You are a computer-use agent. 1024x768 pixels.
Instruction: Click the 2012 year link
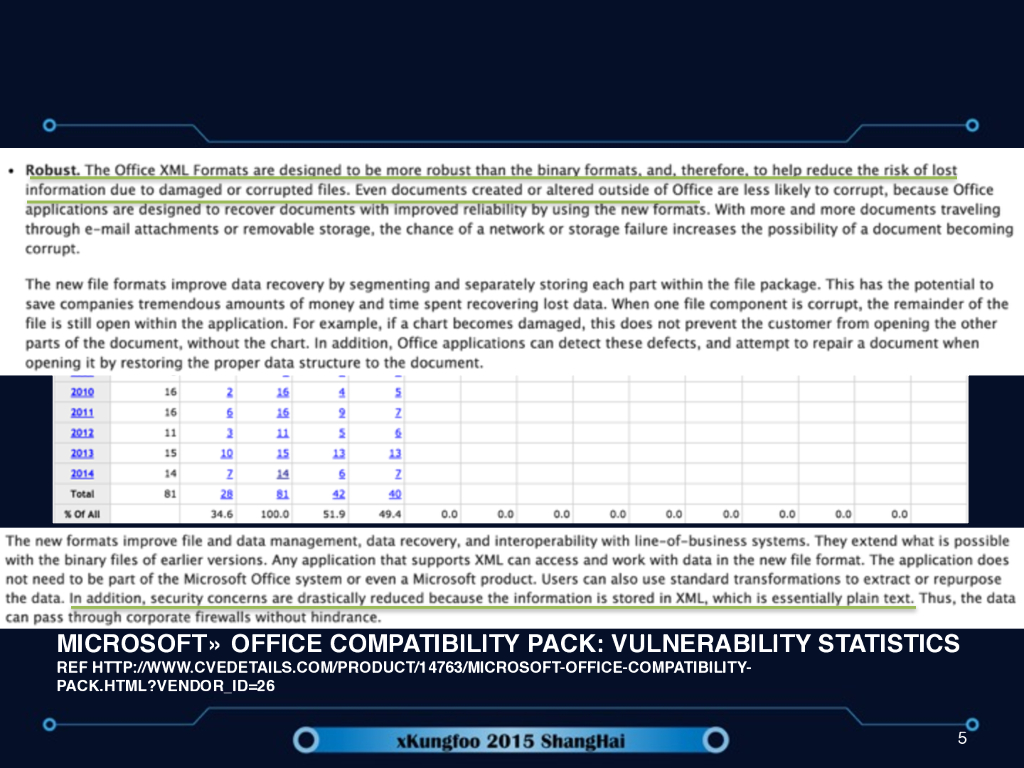click(82, 432)
